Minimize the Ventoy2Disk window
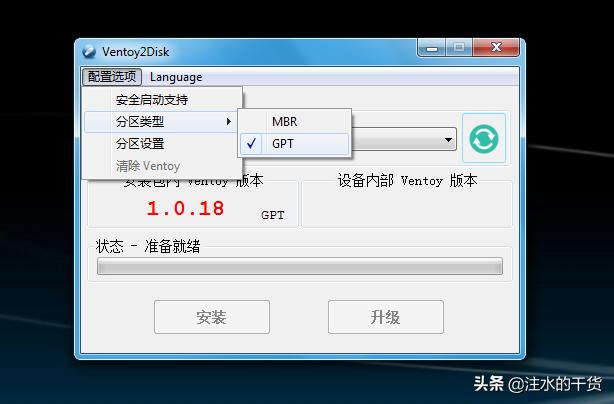Screen dimensions: 614x404 point(432,48)
